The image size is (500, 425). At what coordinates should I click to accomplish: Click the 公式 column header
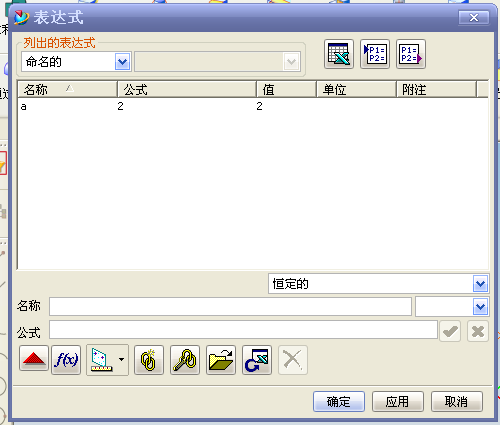point(187,89)
